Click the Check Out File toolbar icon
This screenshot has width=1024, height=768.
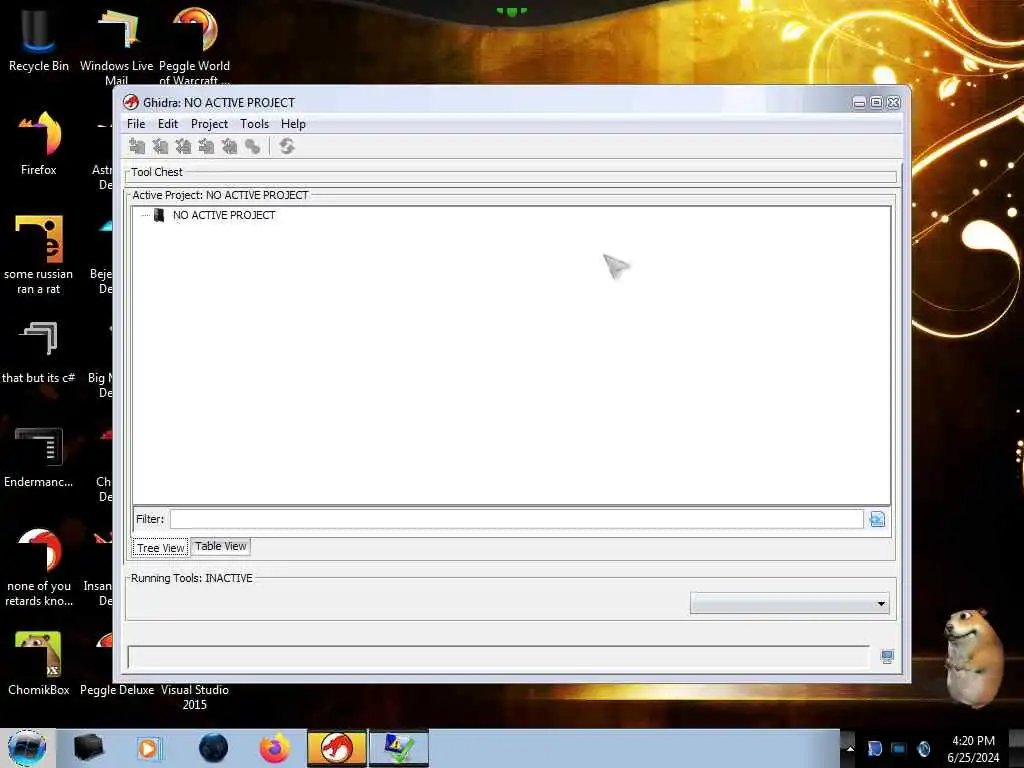coord(160,146)
